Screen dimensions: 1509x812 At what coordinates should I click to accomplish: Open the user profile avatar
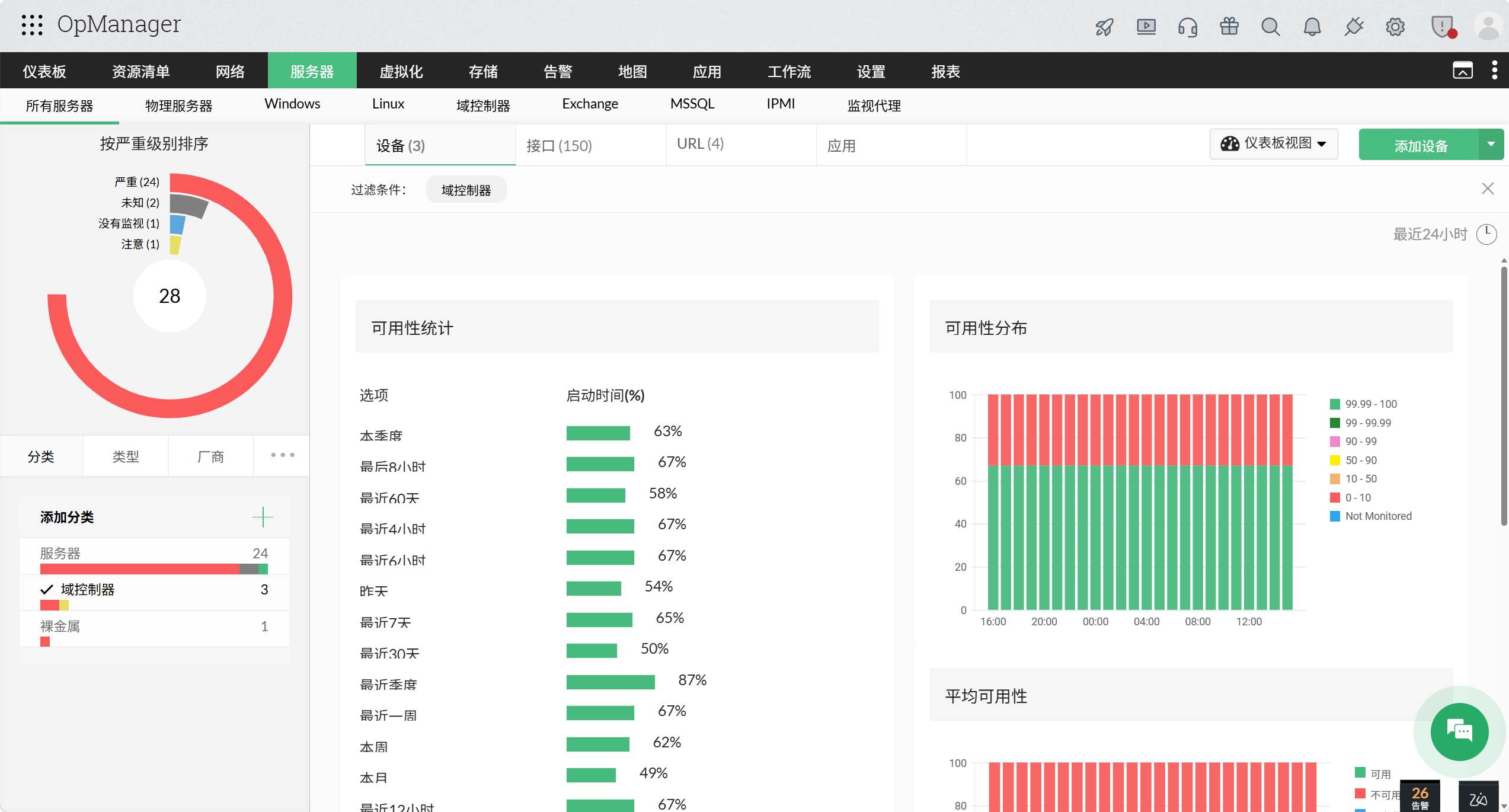[1488, 27]
